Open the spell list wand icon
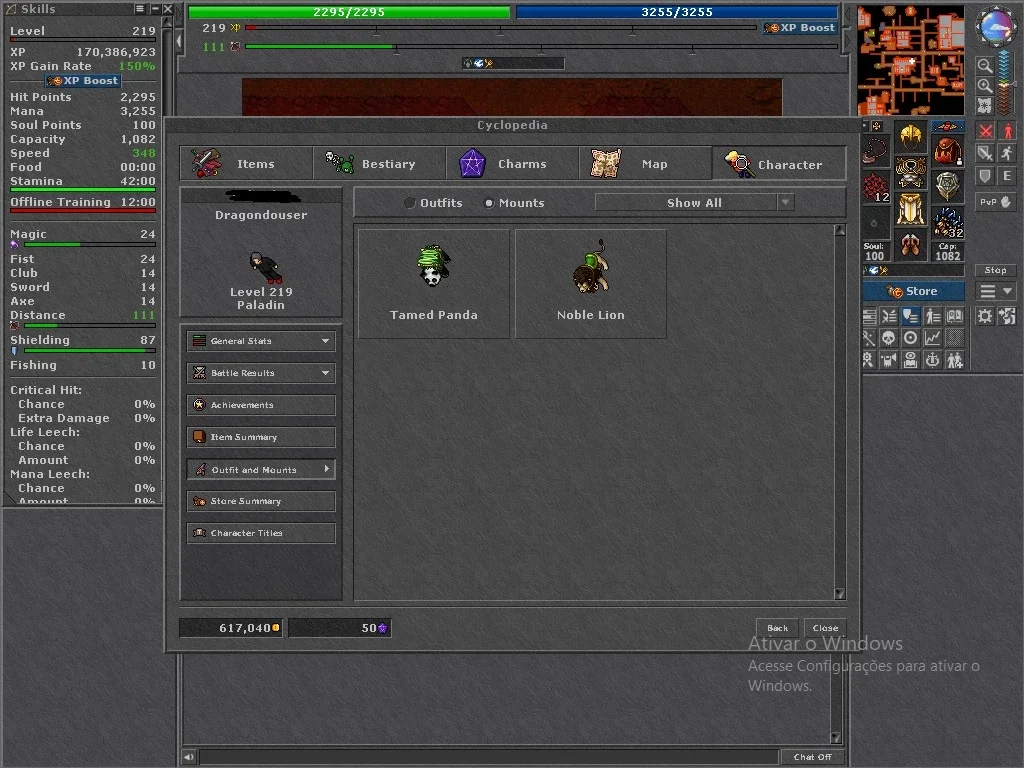 pos(869,338)
